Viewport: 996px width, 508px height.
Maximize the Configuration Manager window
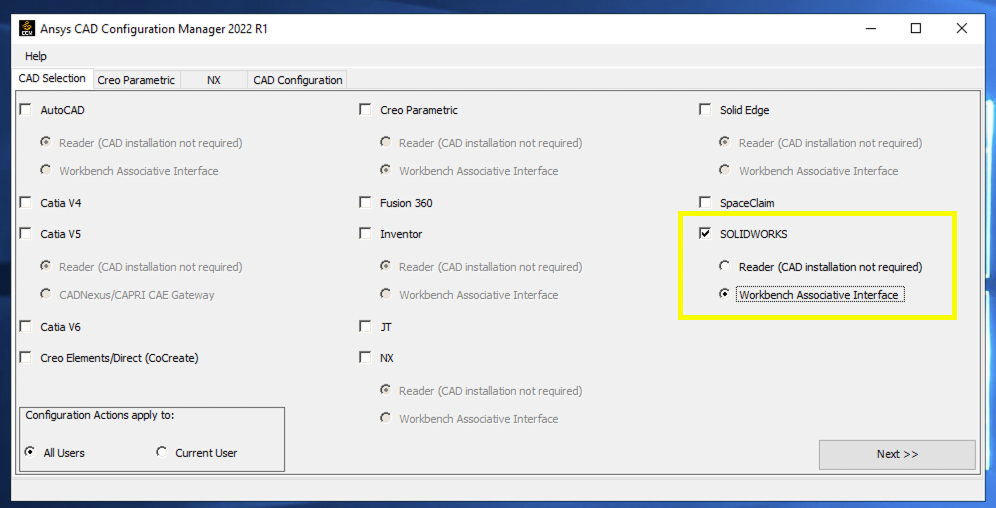pyautogui.click(x=915, y=29)
